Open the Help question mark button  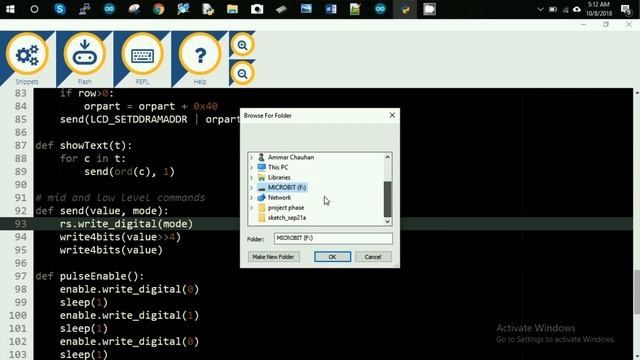click(200, 54)
